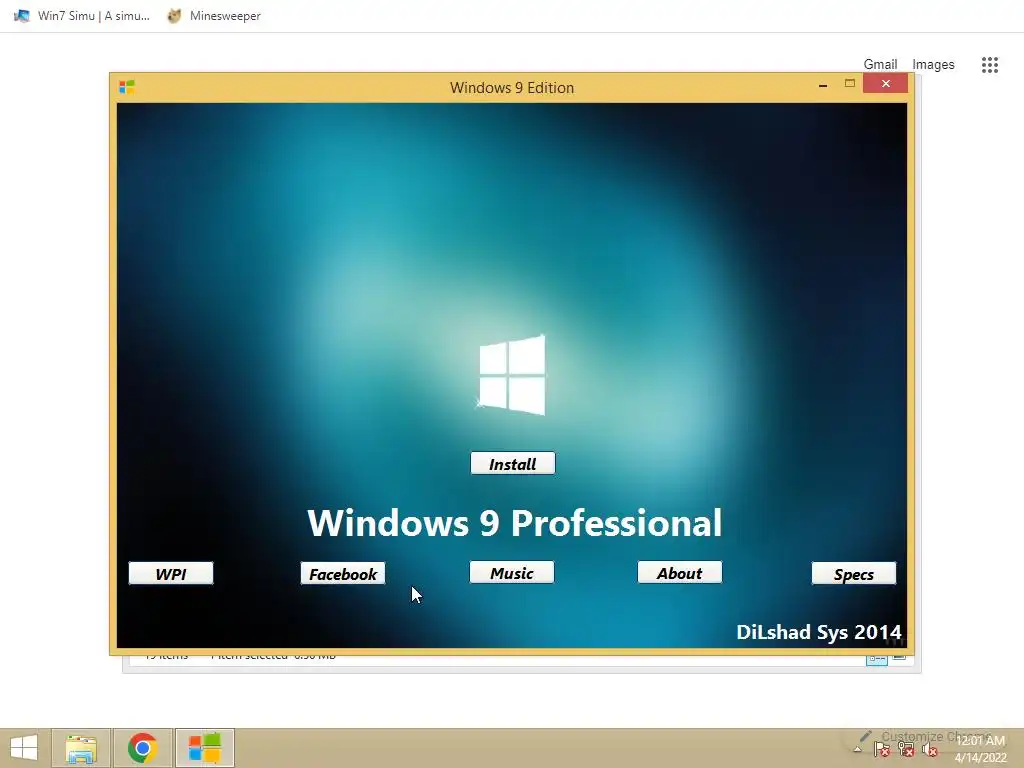Close the Windows 9 Edition window
1024x768 pixels.
886,84
